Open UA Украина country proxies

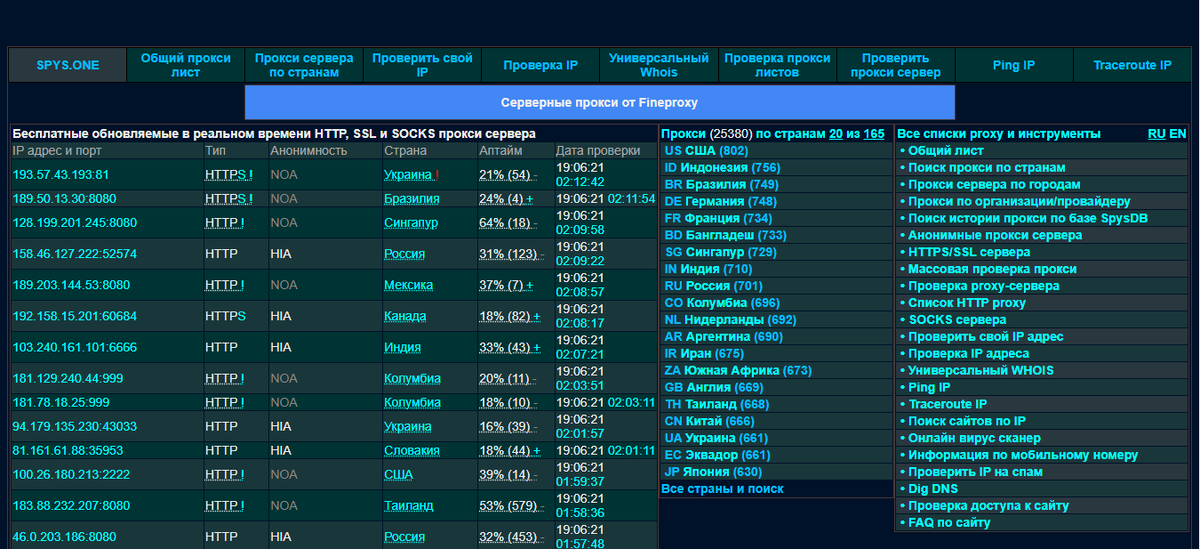[716, 438]
